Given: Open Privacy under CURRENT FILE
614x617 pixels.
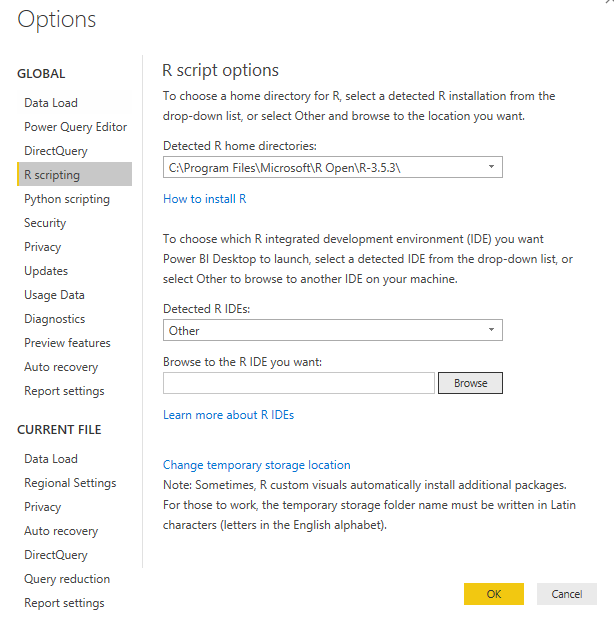Looking at the screenshot, I should (x=43, y=507).
